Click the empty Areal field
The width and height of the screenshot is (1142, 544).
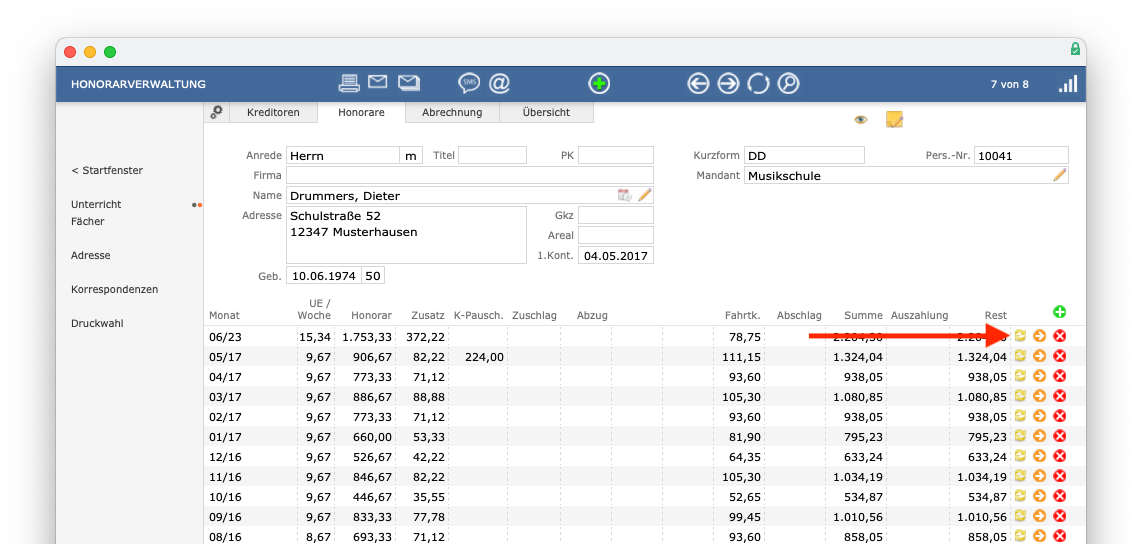[x=615, y=235]
